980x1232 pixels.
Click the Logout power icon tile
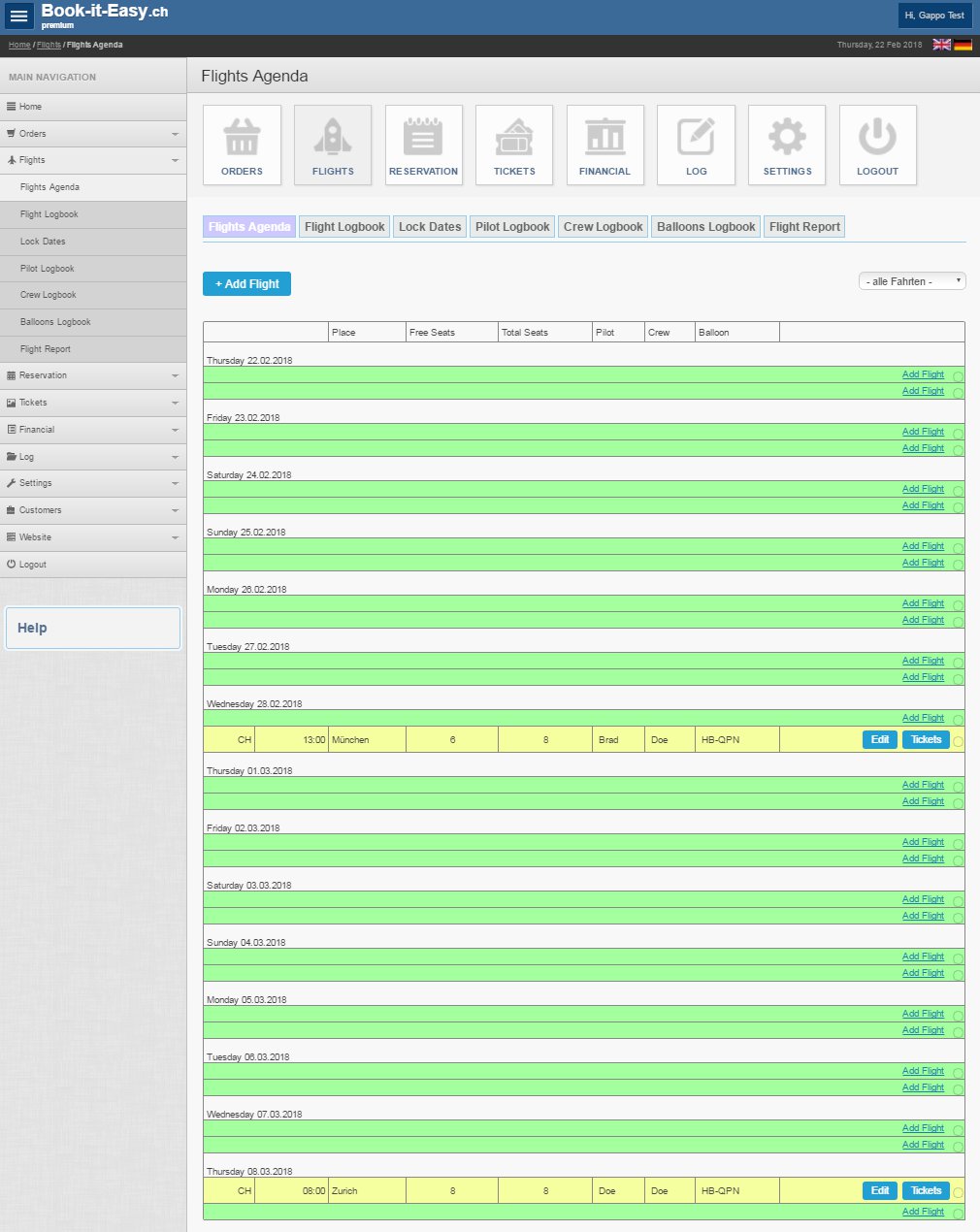[x=877, y=146]
